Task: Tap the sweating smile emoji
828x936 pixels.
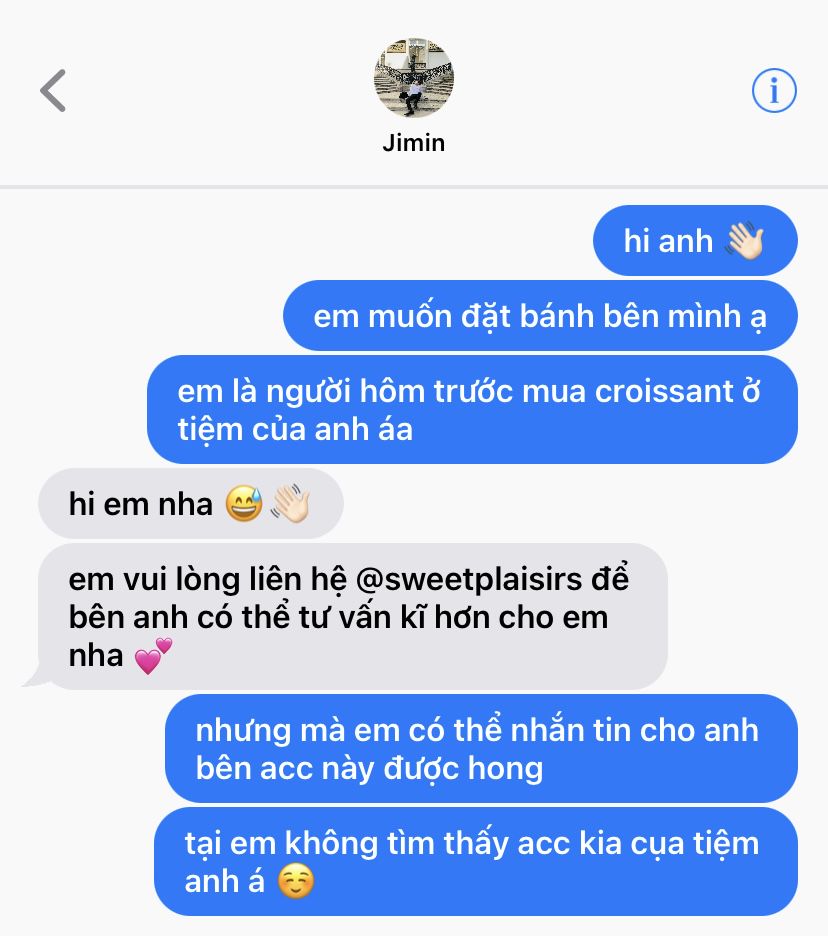Action: pos(244,504)
